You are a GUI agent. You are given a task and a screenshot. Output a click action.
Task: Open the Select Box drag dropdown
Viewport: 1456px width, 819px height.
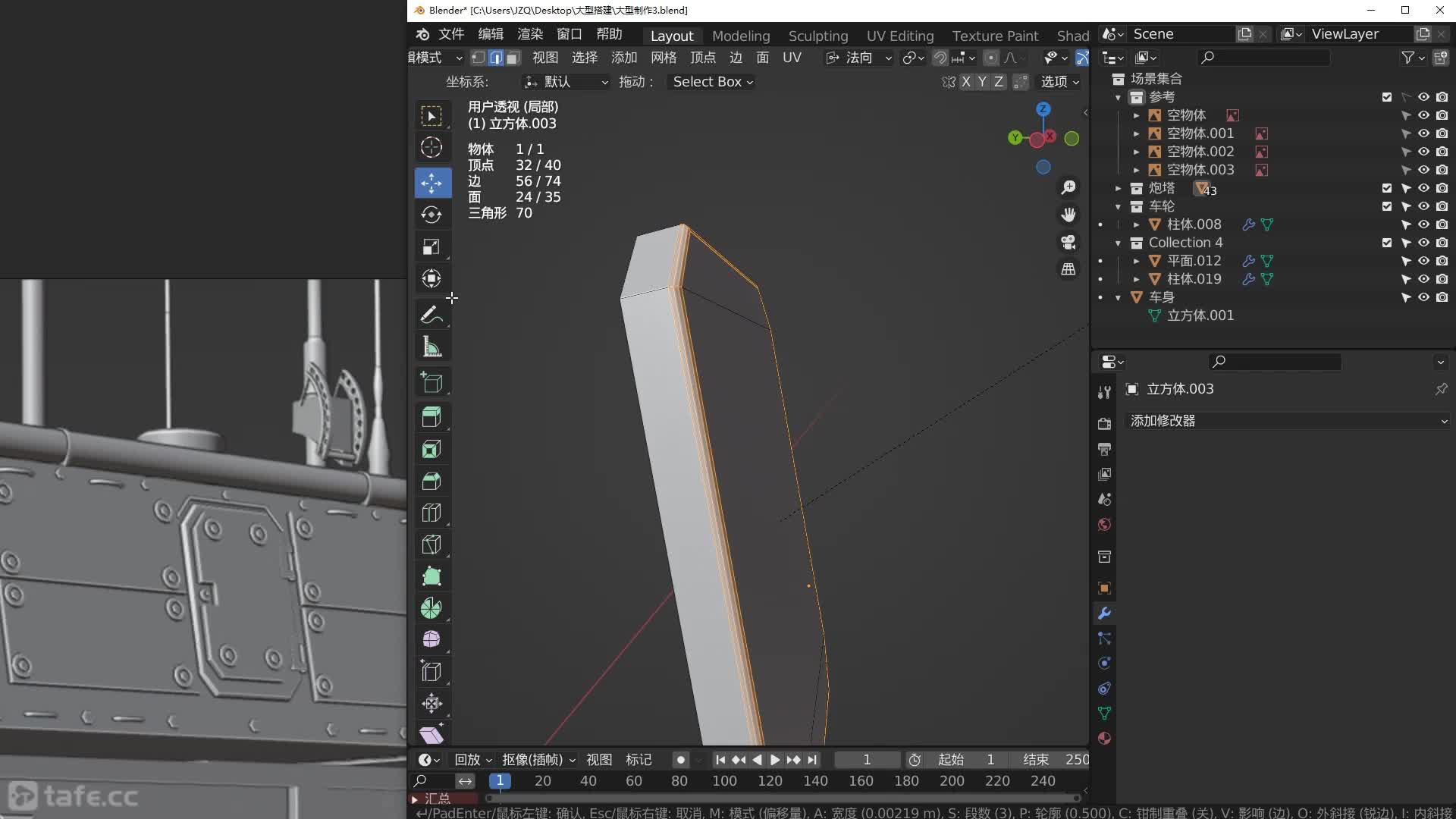712,82
